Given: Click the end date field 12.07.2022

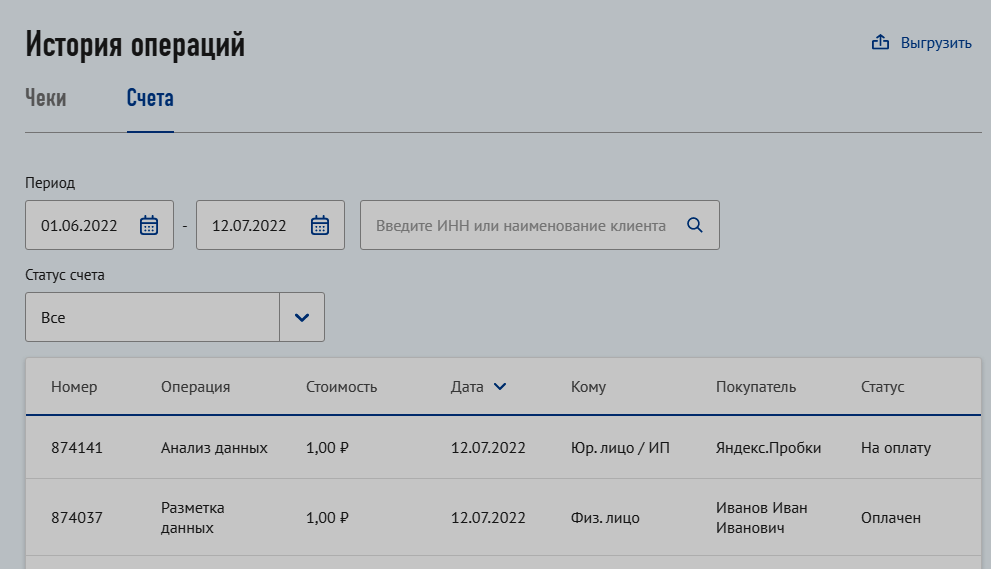Looking at the screenshot, I should pos(249,225).
